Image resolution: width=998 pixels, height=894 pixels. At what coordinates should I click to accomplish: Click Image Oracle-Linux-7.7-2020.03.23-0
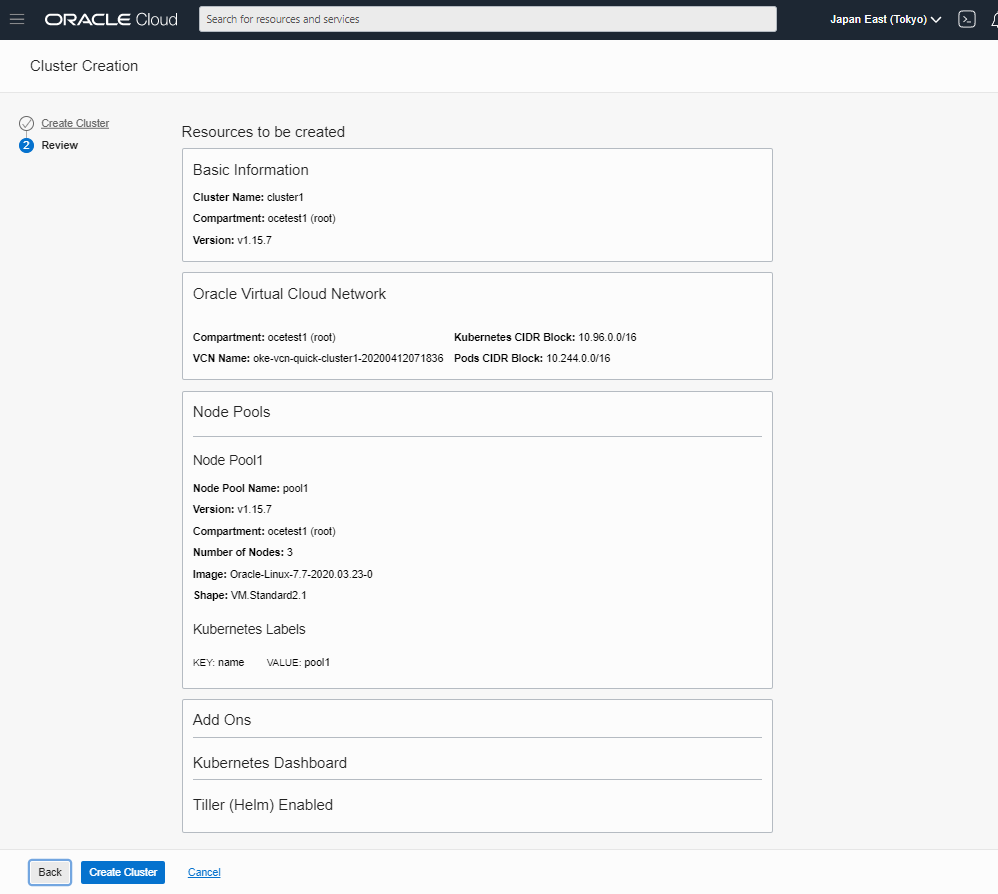click(x=283, y=574)
